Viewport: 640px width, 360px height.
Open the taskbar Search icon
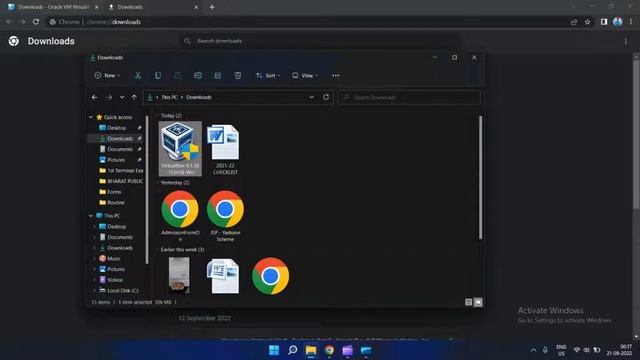pos(292,350)
